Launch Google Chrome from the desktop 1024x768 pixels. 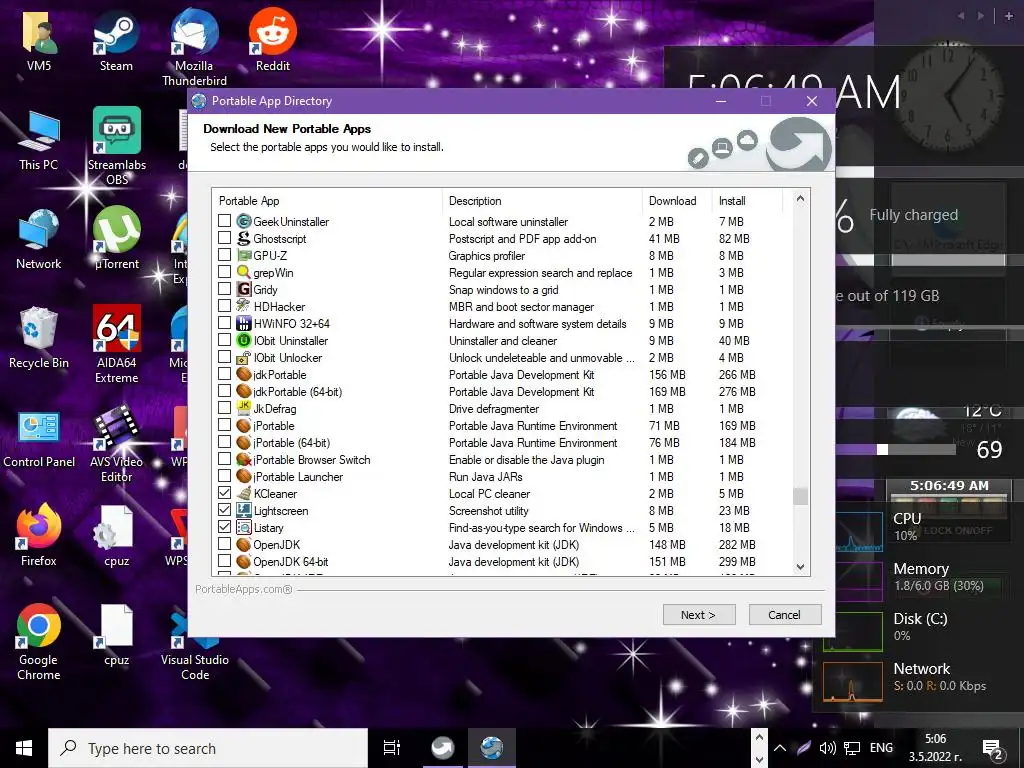pyautogui.click(x=39, y=642)
